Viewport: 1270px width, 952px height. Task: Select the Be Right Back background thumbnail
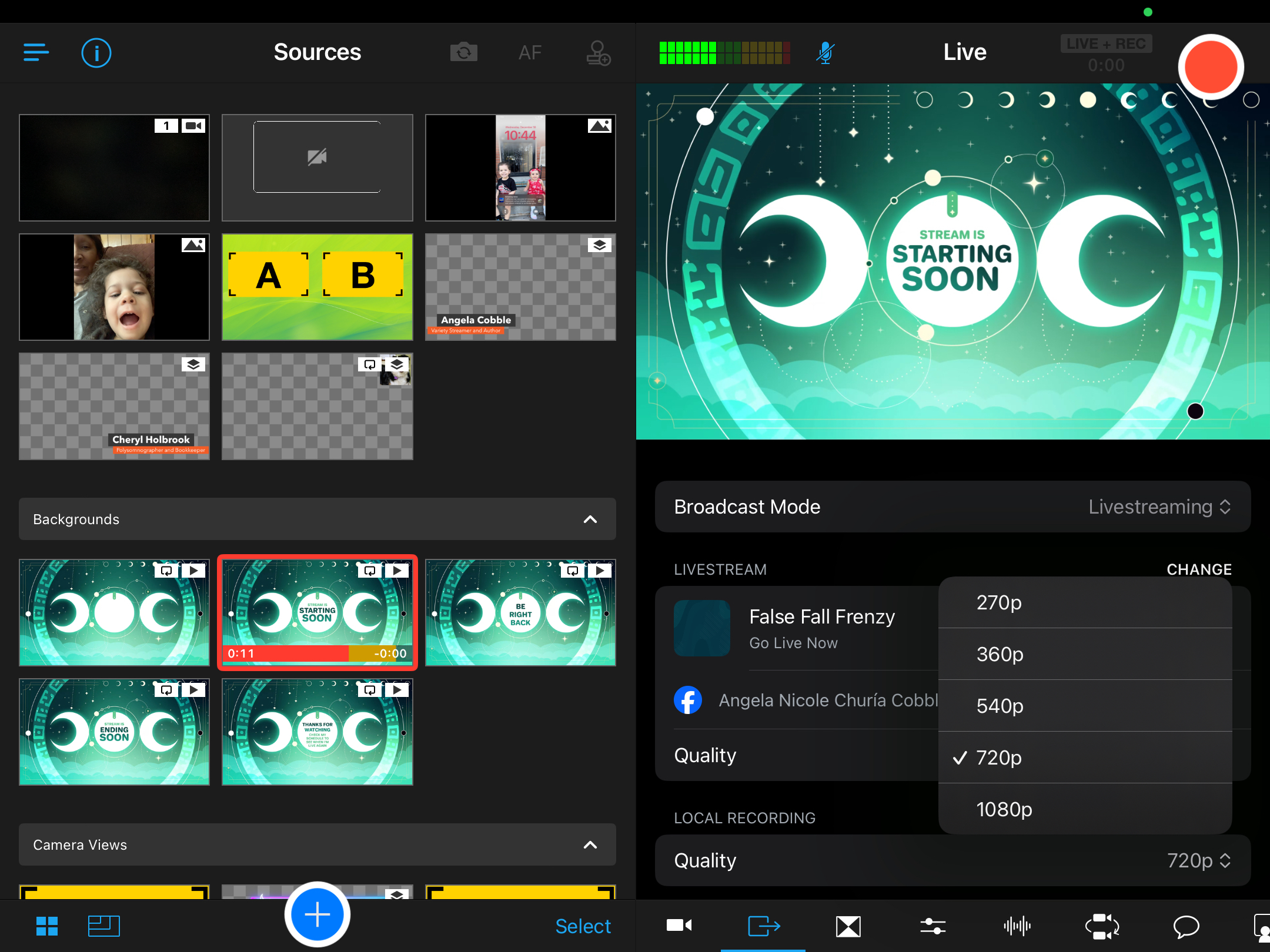(520, 612)
